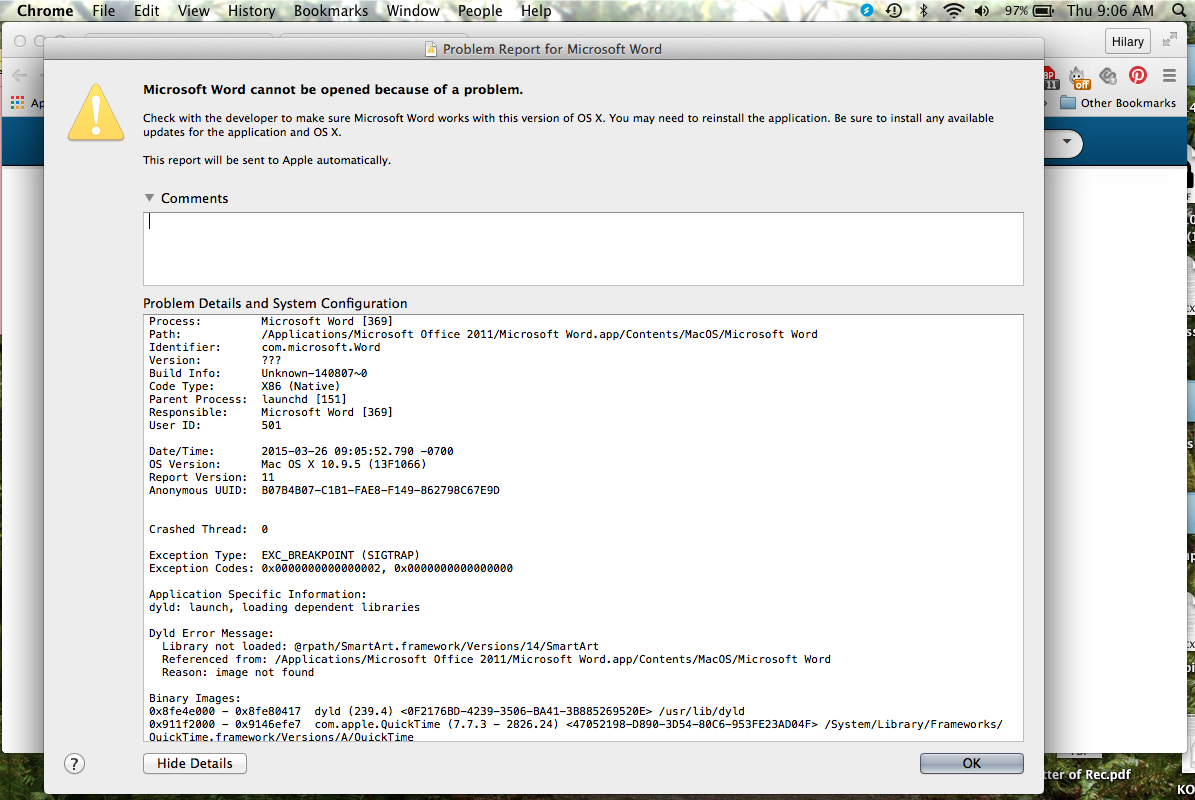Open the Other Bookmarks folder

(1118, 103)
